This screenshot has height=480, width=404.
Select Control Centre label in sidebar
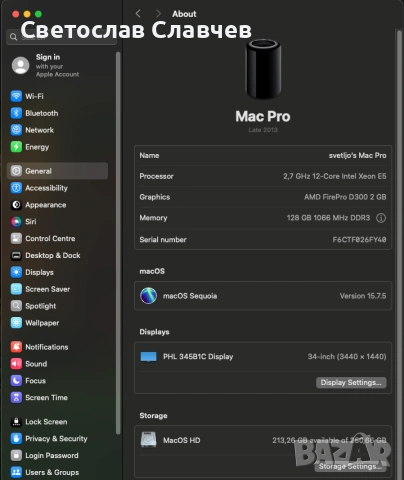(x=50, y=238)
